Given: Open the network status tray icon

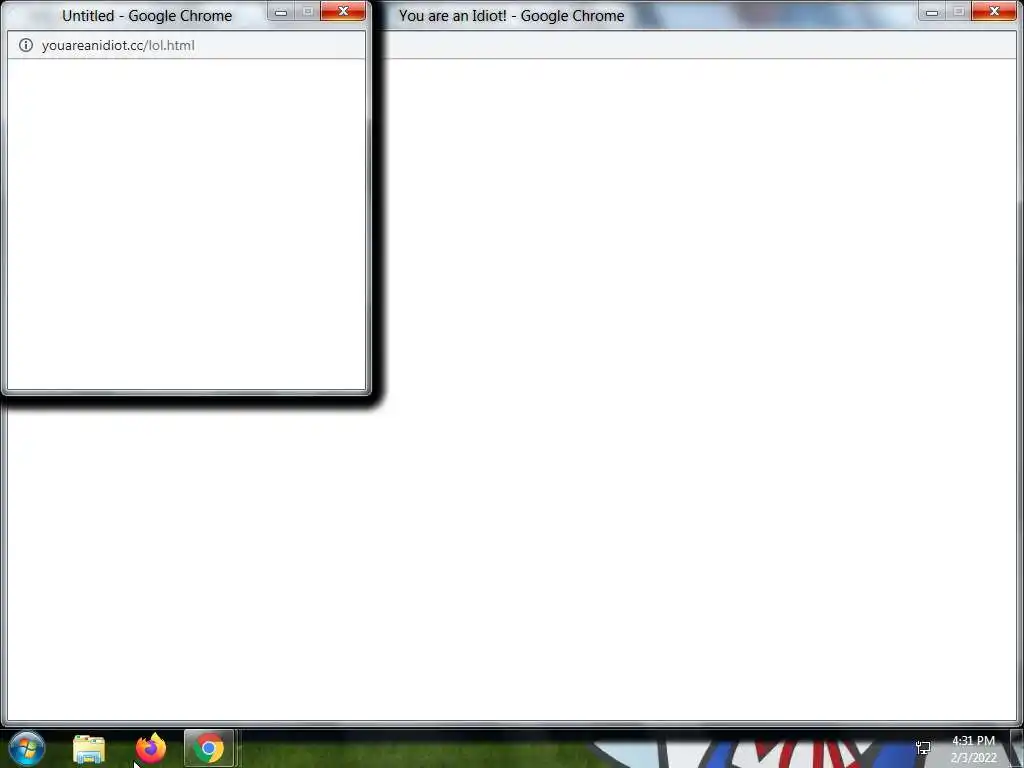Looking at the screenshot, I should click(x=923, y=748).
